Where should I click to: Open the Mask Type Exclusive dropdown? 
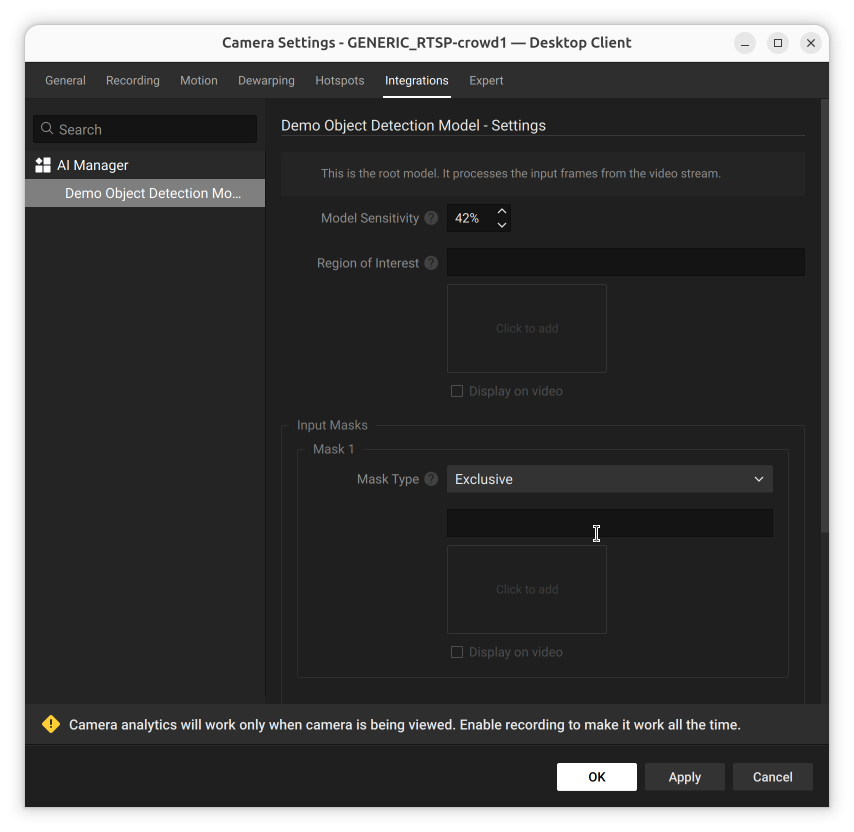[x=609, y=479]
